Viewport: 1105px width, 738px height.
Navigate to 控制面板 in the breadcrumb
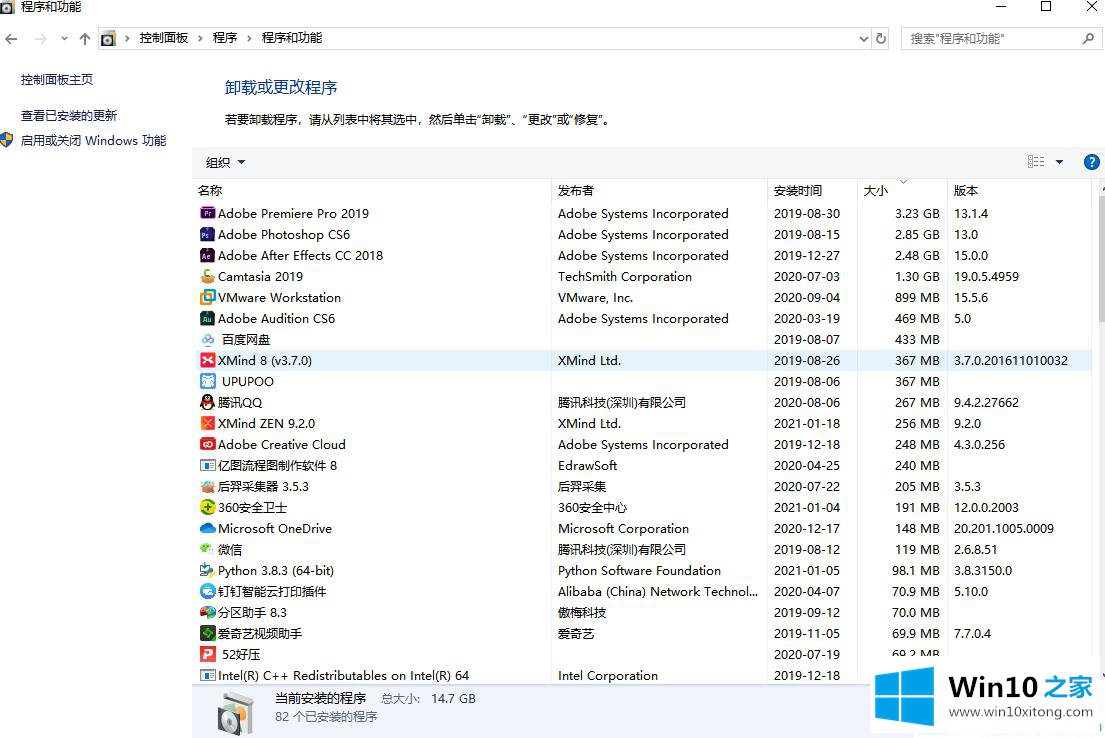163,38
